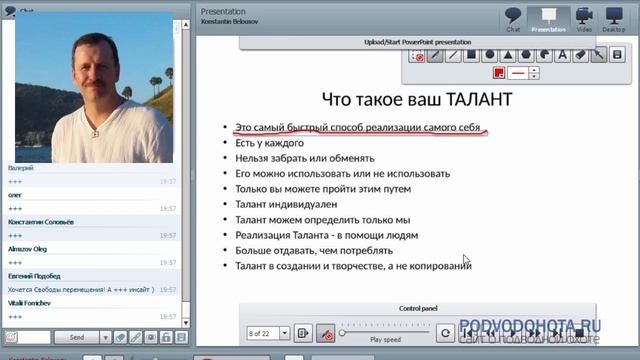This screenshot has width=640, height=360.
Task: Go to next slide with fast-forward button
Action: coord(534,333)
